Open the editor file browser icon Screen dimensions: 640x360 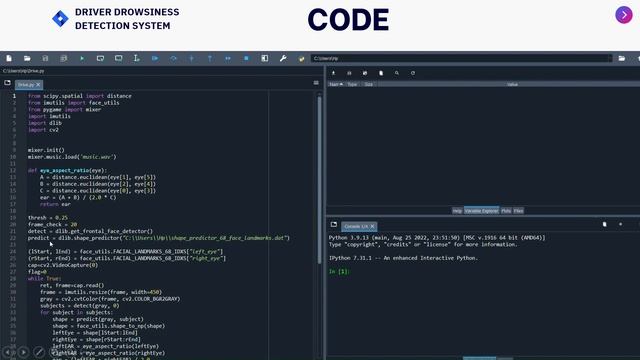7,83
